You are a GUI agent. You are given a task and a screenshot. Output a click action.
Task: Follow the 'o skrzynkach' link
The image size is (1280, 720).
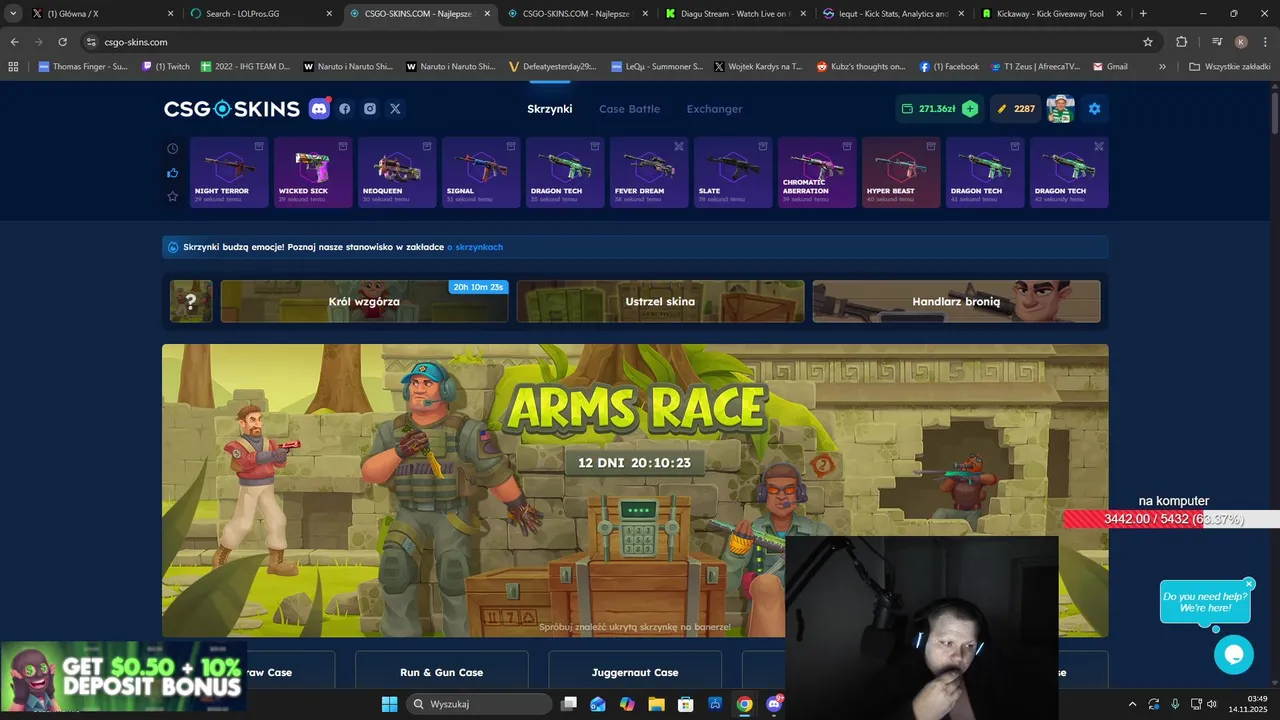(x=475, y=247)
